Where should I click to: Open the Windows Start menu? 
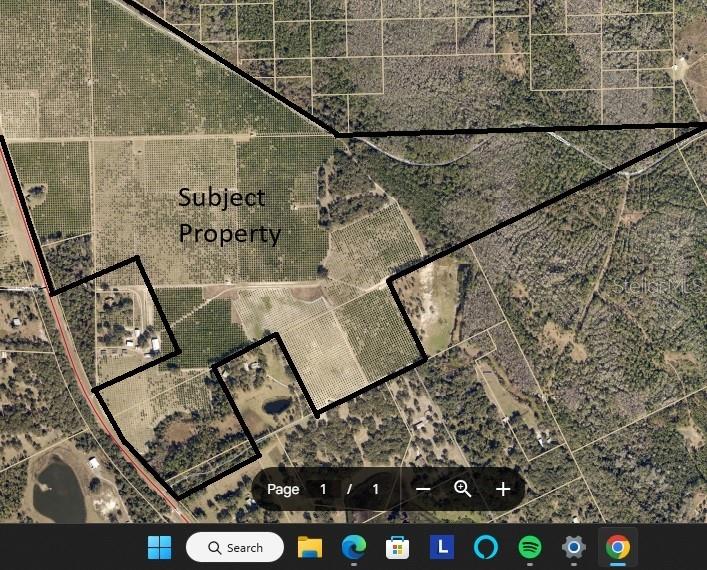click(x=159, y=547)
